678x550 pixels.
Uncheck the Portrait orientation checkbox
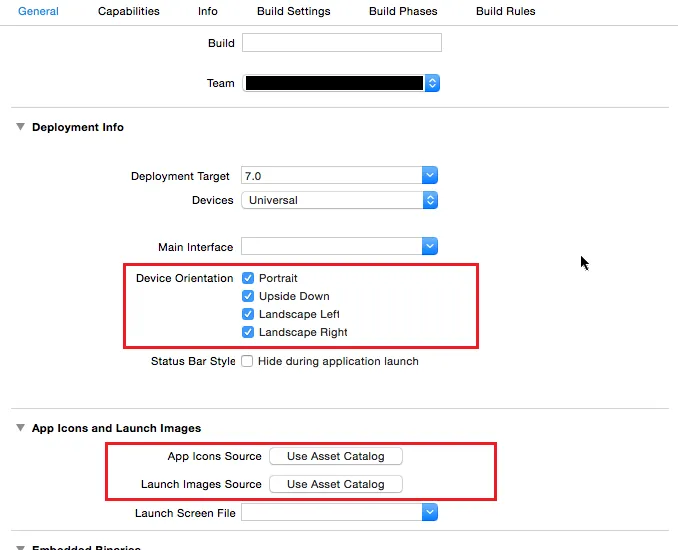point(248,278)
